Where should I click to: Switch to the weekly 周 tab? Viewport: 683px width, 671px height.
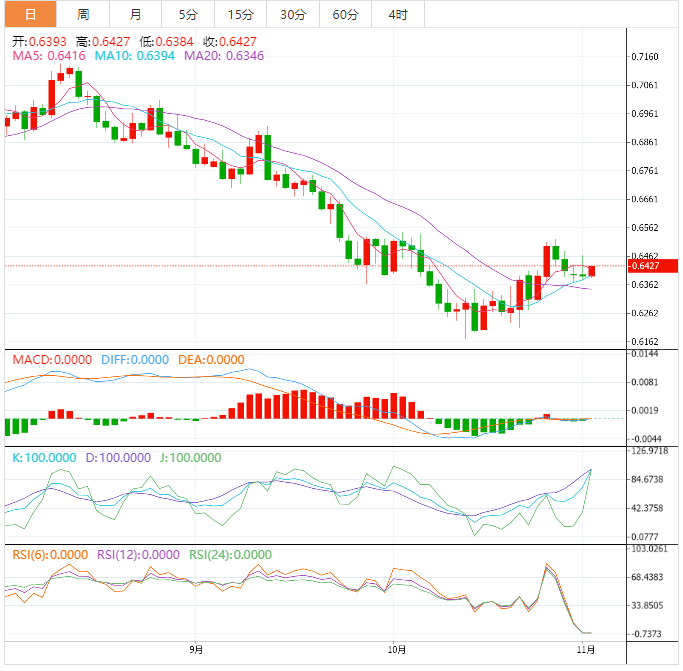pyautogui.click(x=83, y=14)
